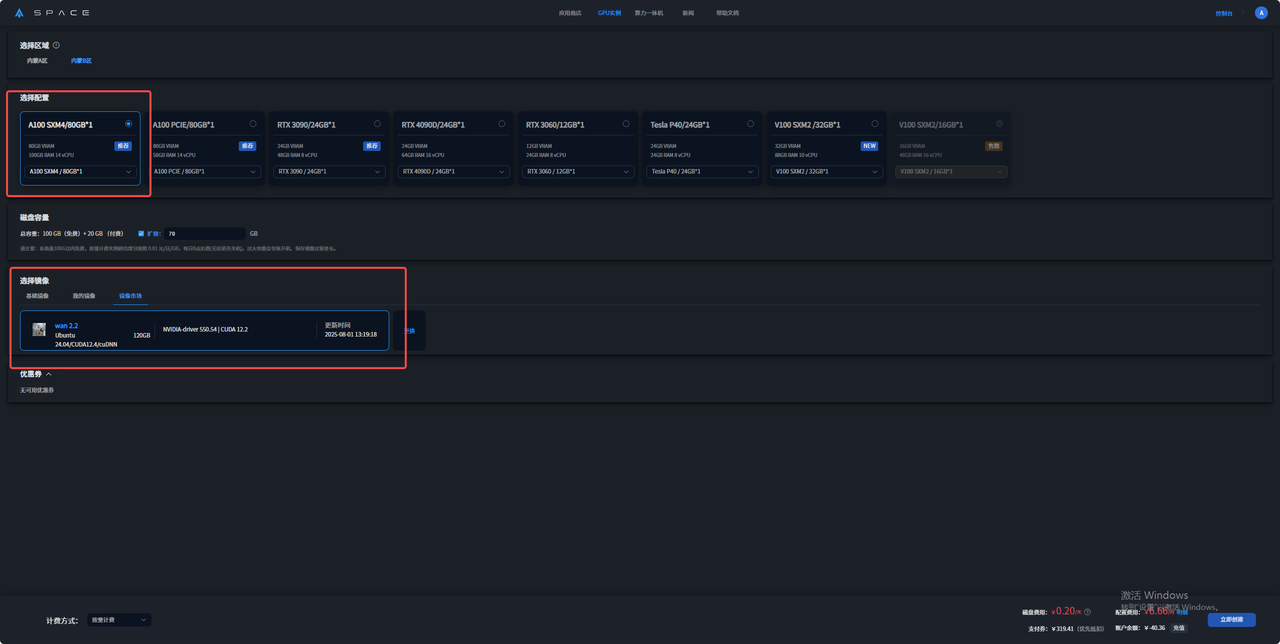
Task: Click the NEW badge on V100 SXM2/32GB card
Action: tap(869, 146)
